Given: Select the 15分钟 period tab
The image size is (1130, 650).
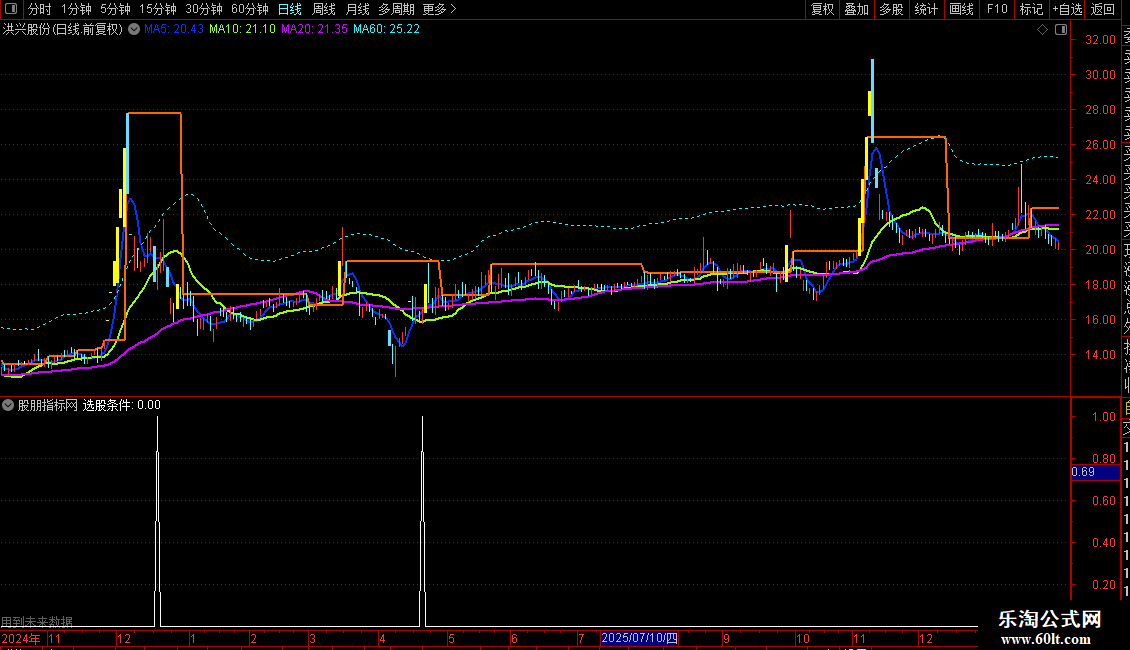Looking at the screenshot, I should pyautogui.click(x=158, y=9).
